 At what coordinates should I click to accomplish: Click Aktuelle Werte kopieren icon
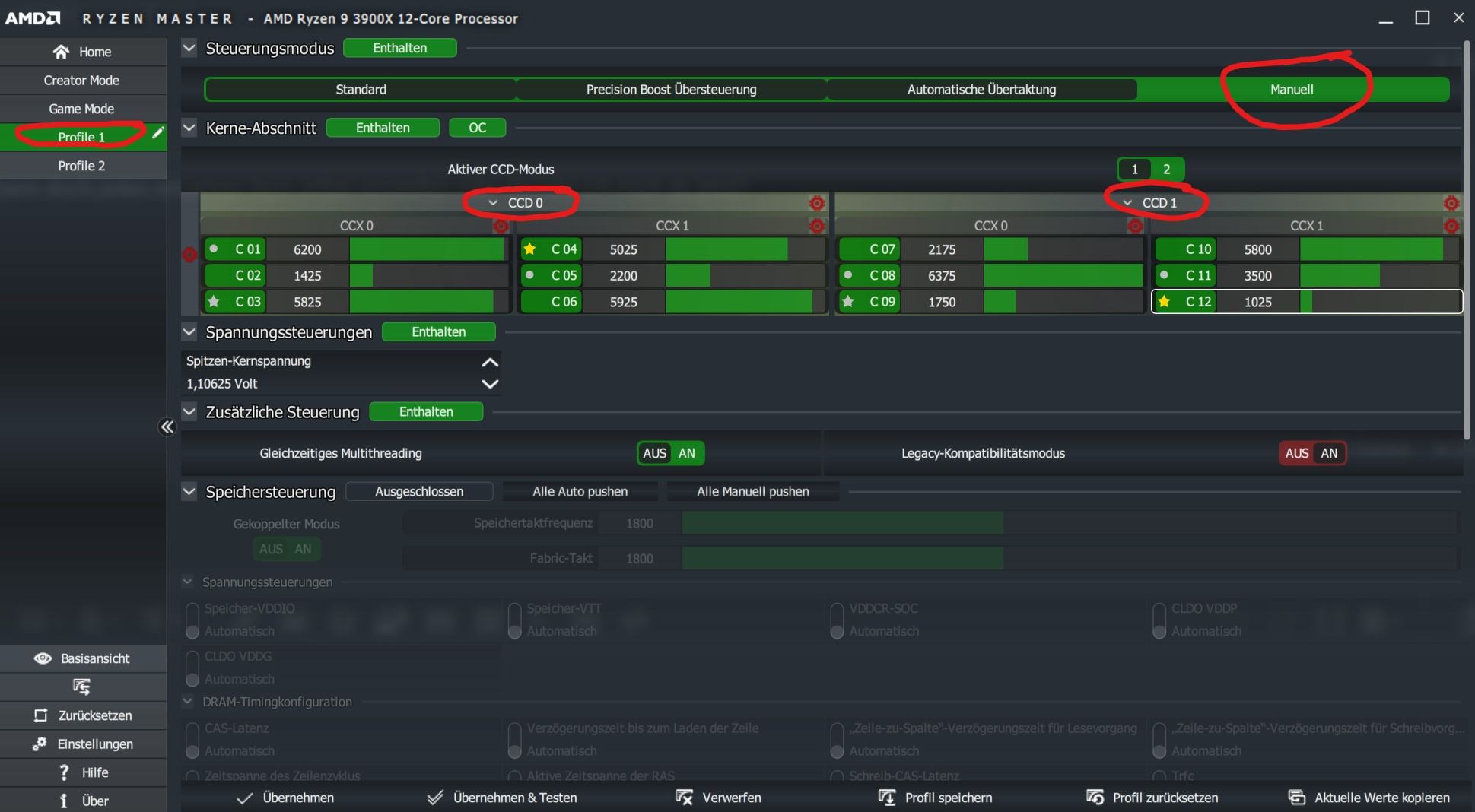(1296, 798)
